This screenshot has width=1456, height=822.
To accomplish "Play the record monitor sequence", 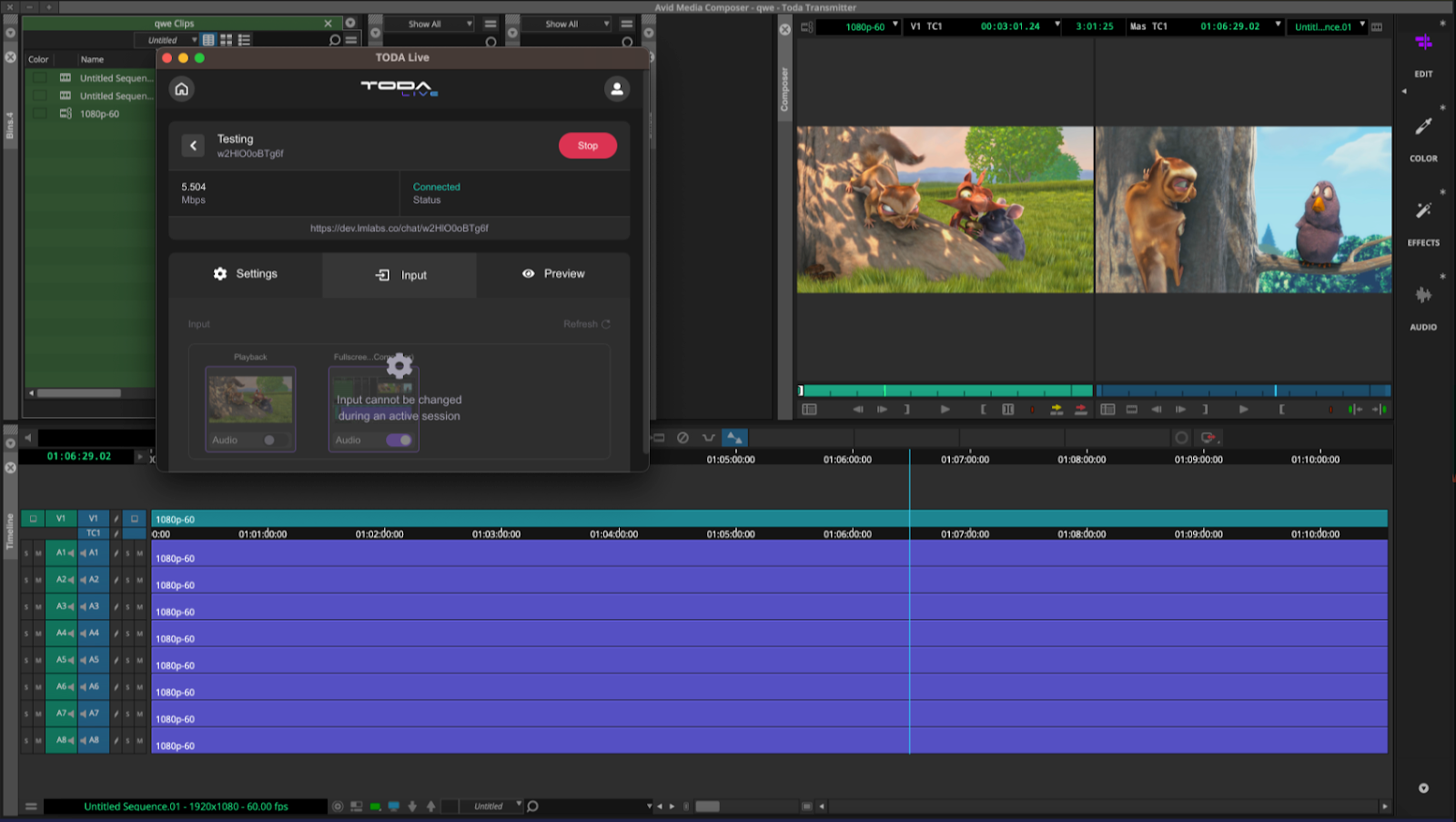I will [1243, 410].
